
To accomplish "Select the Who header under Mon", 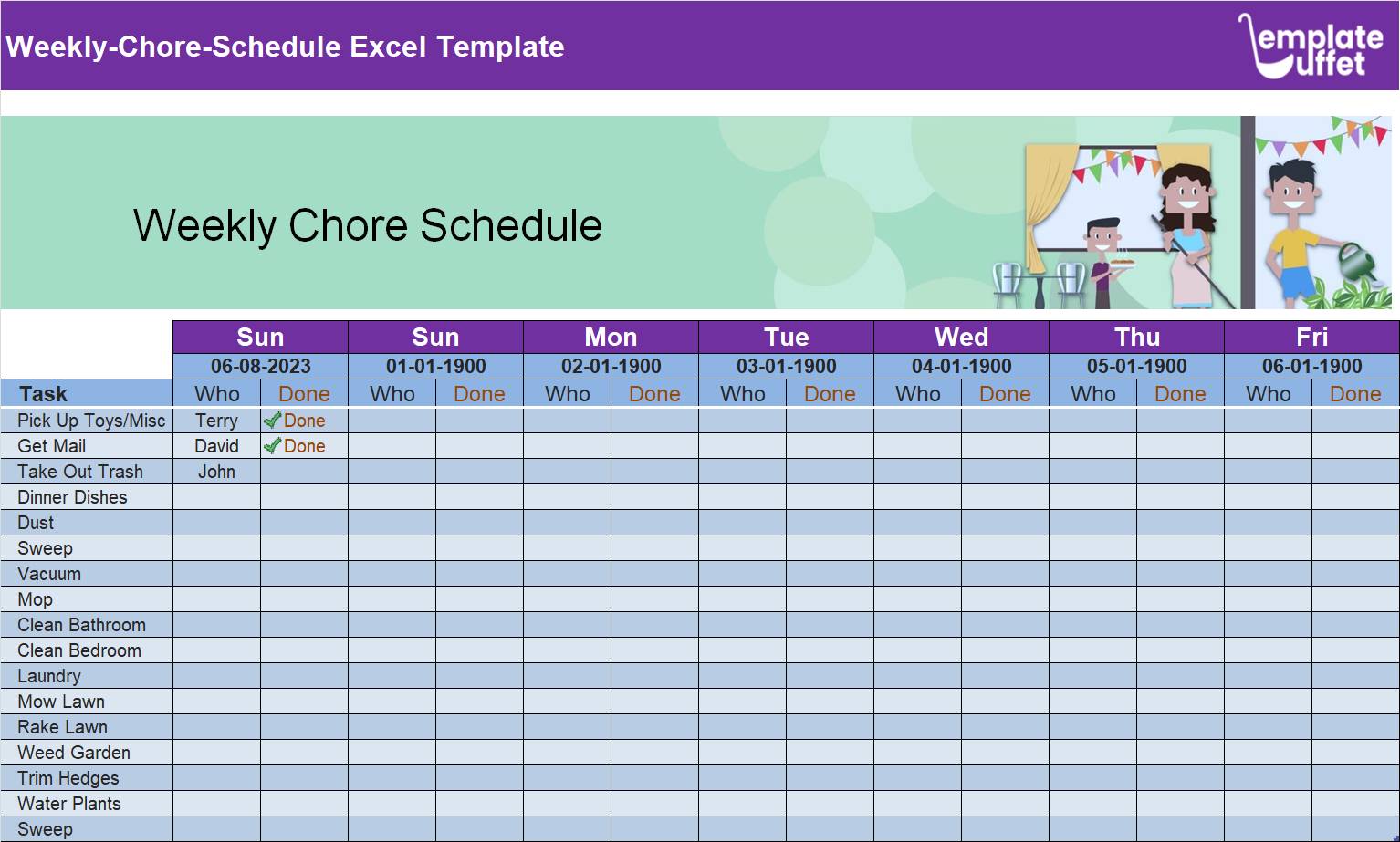I will pos(567,394).
